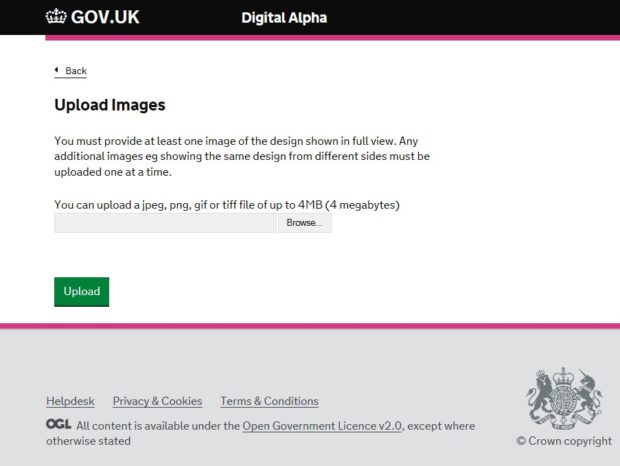Open the Terms & Conditions link
Screen dimensions: 620x466
point(269,401)
